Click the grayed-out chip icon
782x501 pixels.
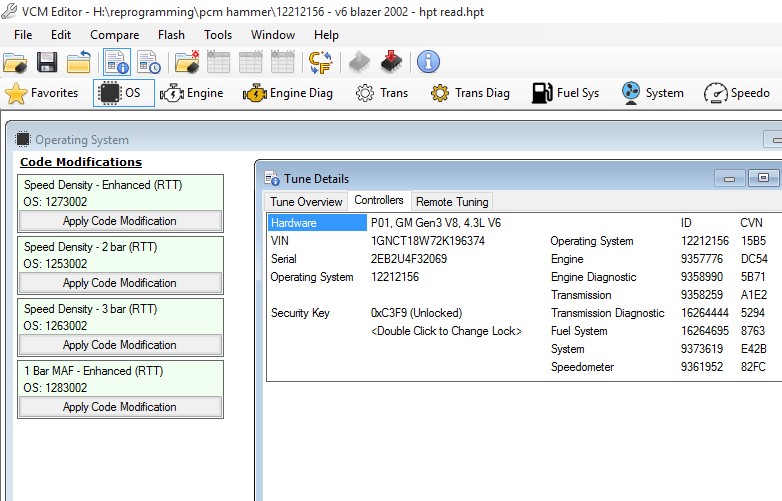point(359,62)
